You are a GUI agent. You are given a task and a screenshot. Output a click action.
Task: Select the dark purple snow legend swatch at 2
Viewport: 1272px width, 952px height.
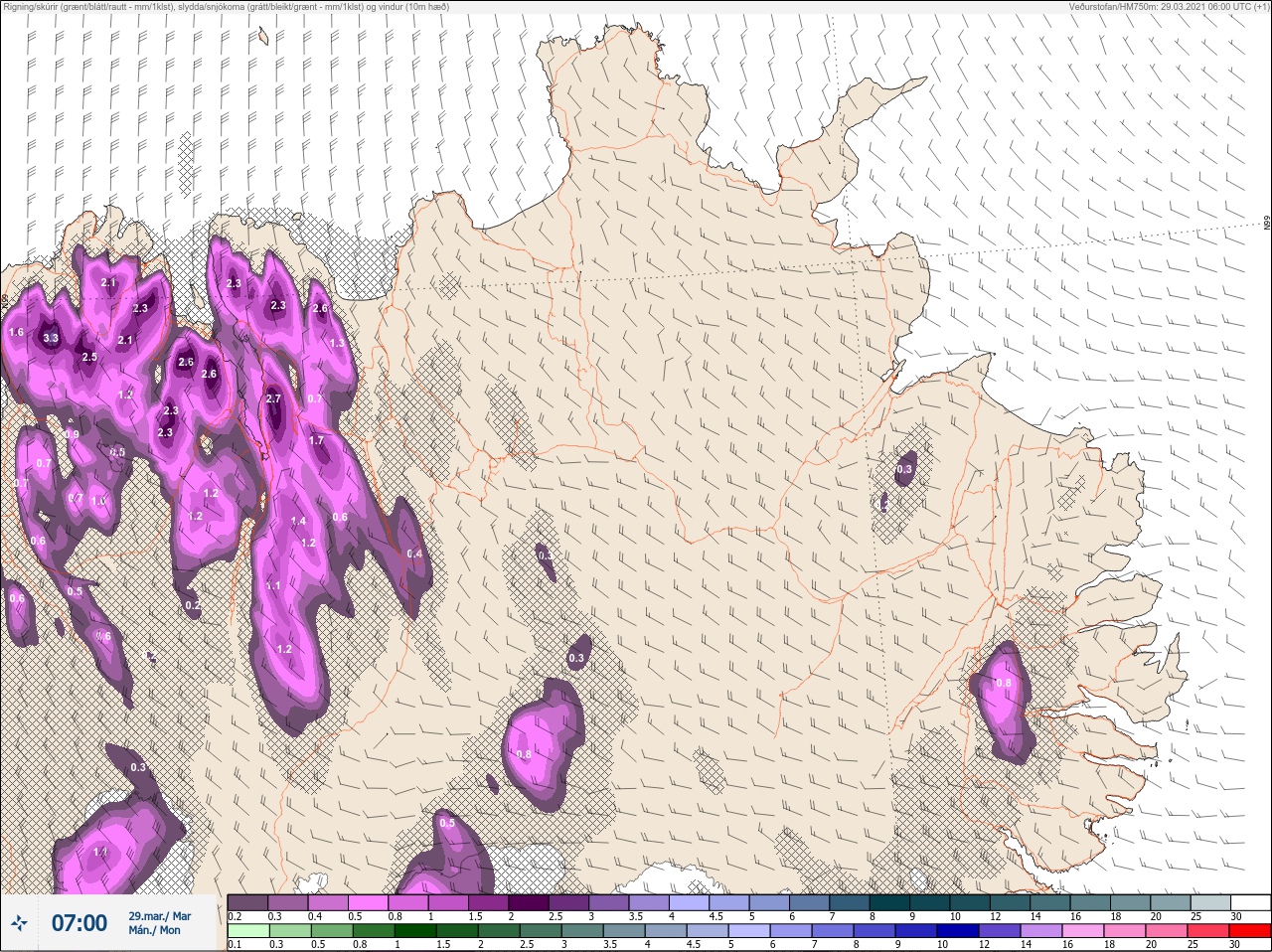click(531, 902)
